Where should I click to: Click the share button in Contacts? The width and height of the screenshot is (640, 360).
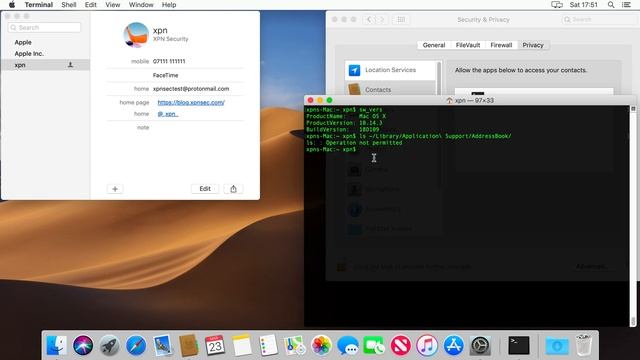pyautogui.click(x=233, y=189)
